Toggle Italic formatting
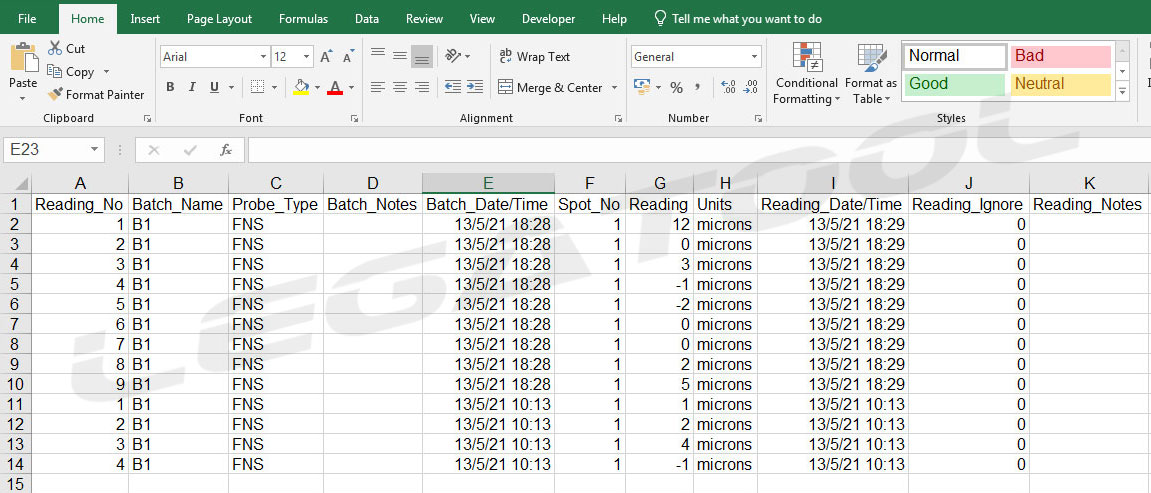This screenshot has height=493, width=1151. pos(192,88)
